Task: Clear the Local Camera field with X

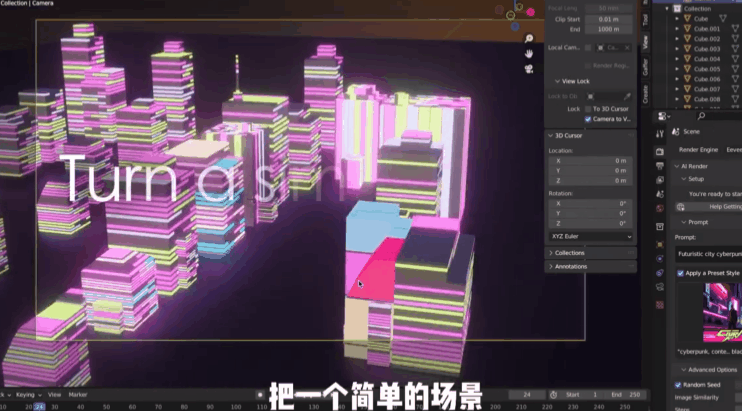Action: pyautogui.click(x=627, y=47)
